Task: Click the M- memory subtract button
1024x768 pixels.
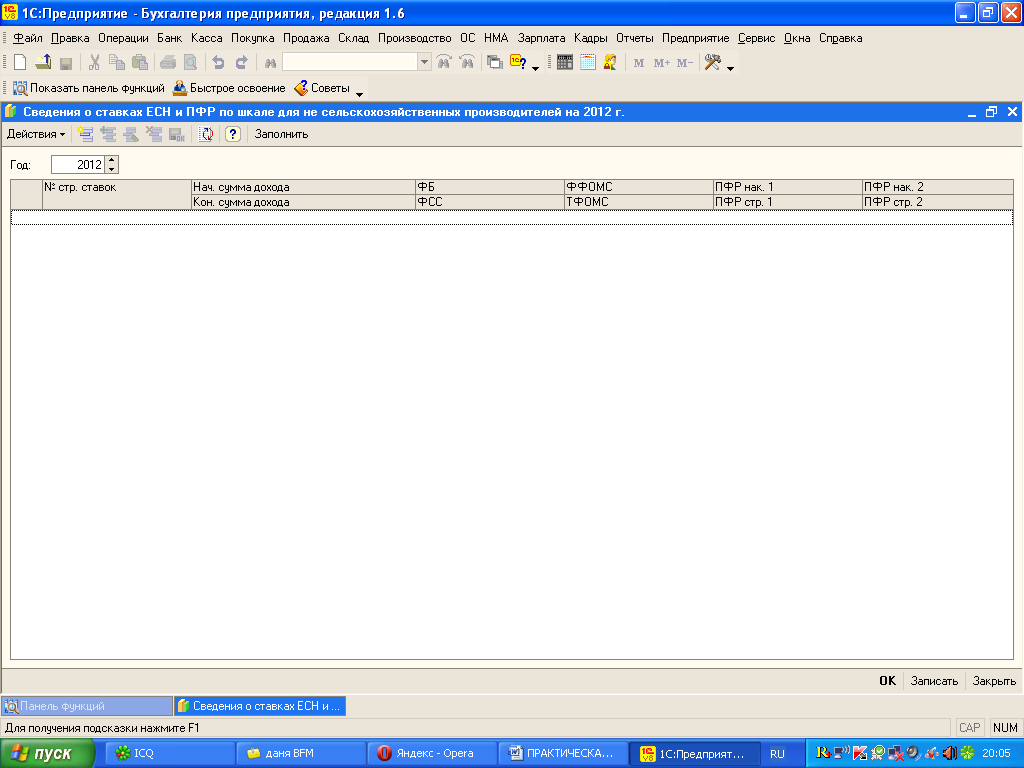Action: pyautogui.click(x=684, y=63)
